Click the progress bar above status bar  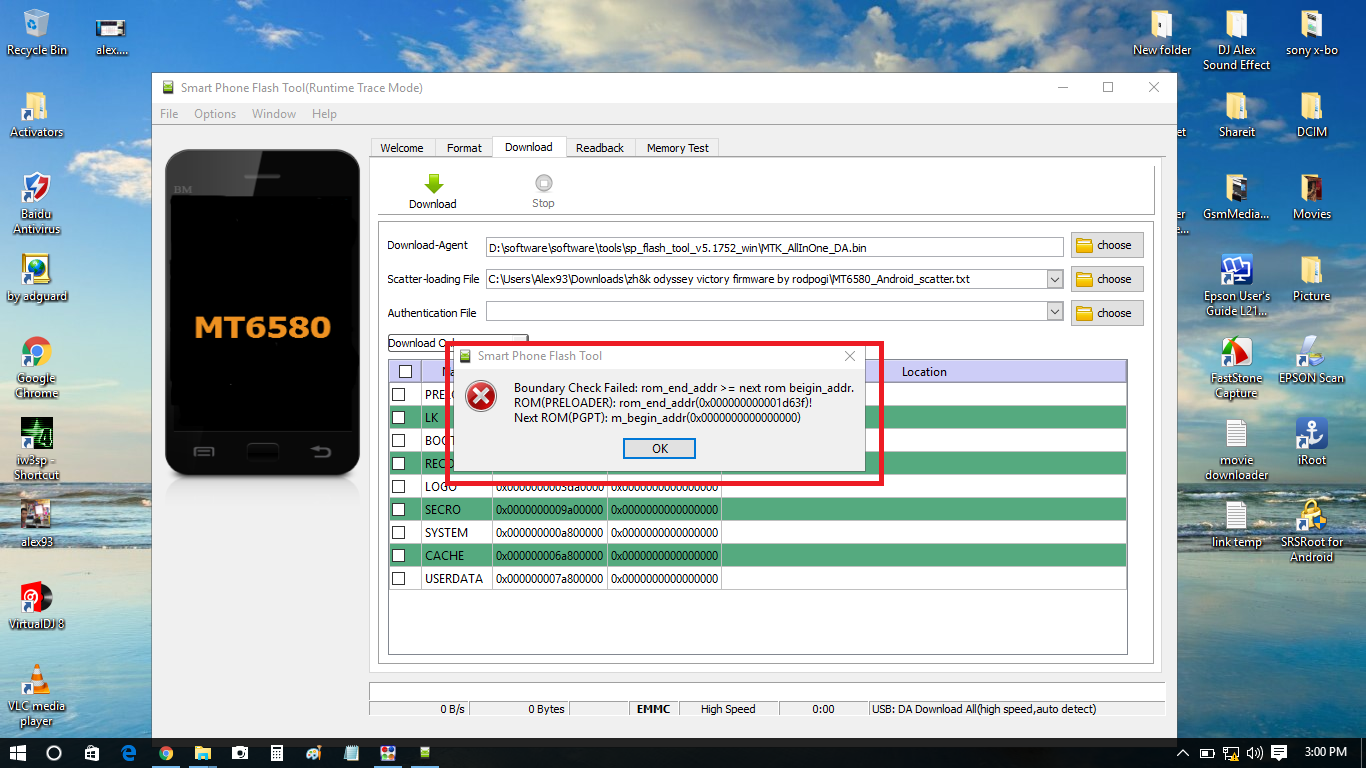pyautogui.click(x=767, y=691)
